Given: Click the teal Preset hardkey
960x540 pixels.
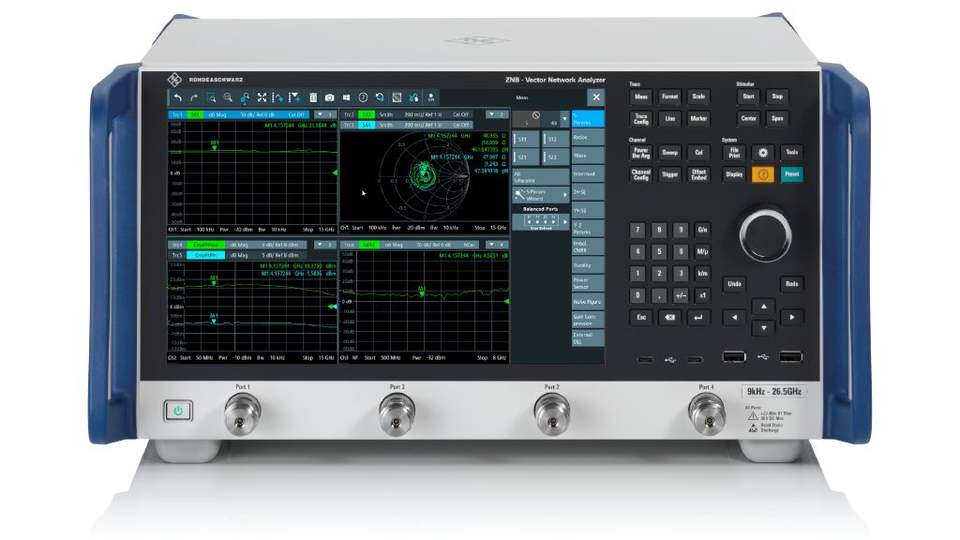Looking at the screenshot, I should pyautogui.click(x=792, y=174).
